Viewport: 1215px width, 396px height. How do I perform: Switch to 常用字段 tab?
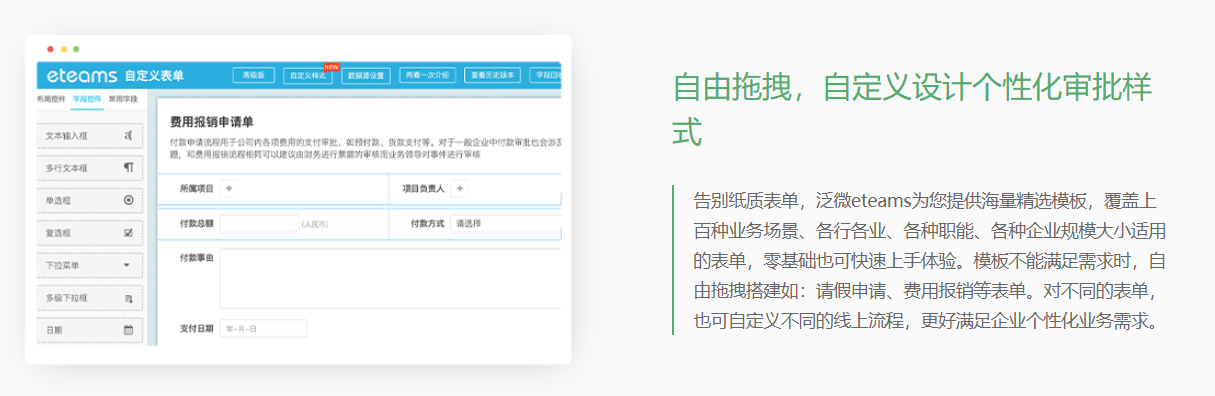coord(123,100)
